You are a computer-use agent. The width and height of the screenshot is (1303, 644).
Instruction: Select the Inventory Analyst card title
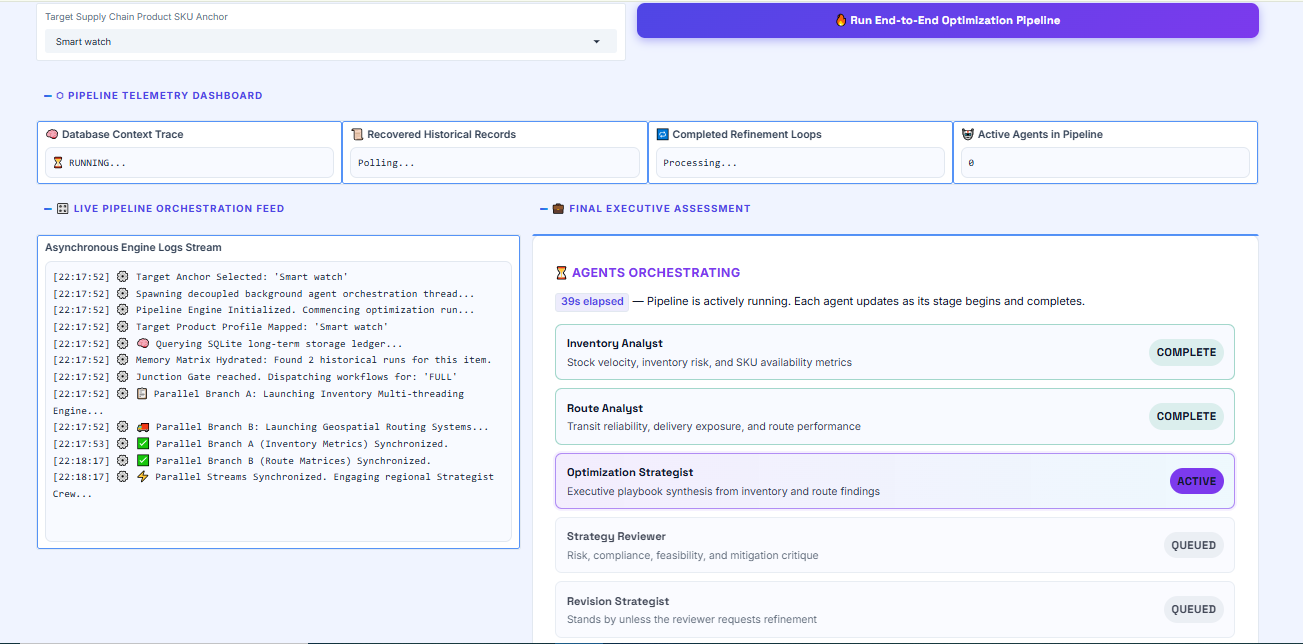tap(615, 343)
